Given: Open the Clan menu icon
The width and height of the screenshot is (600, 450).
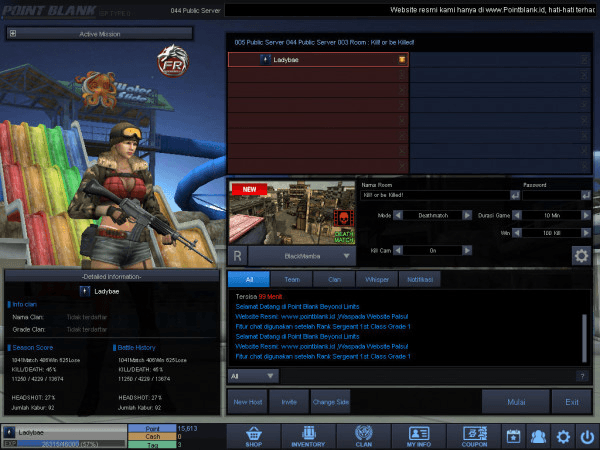Looking at the screenshot, I should (x=364, y=437).
